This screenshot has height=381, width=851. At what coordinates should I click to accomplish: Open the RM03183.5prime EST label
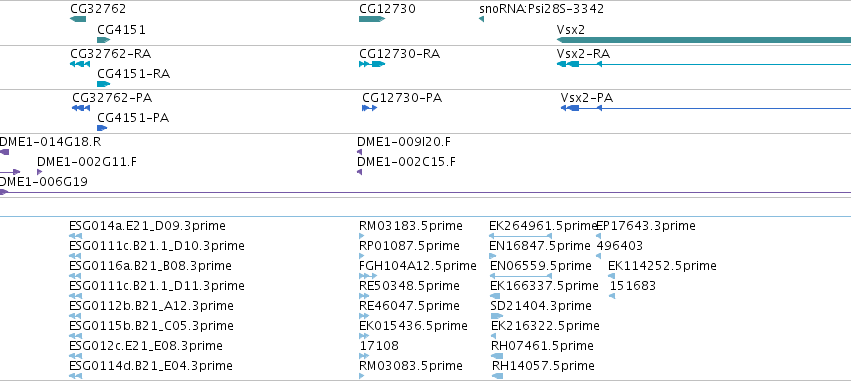point(411,226)
